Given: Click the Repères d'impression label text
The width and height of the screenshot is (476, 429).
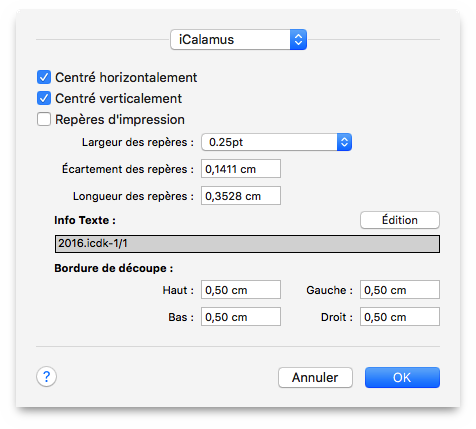Looking at the screenshot, I should (120, 119).
